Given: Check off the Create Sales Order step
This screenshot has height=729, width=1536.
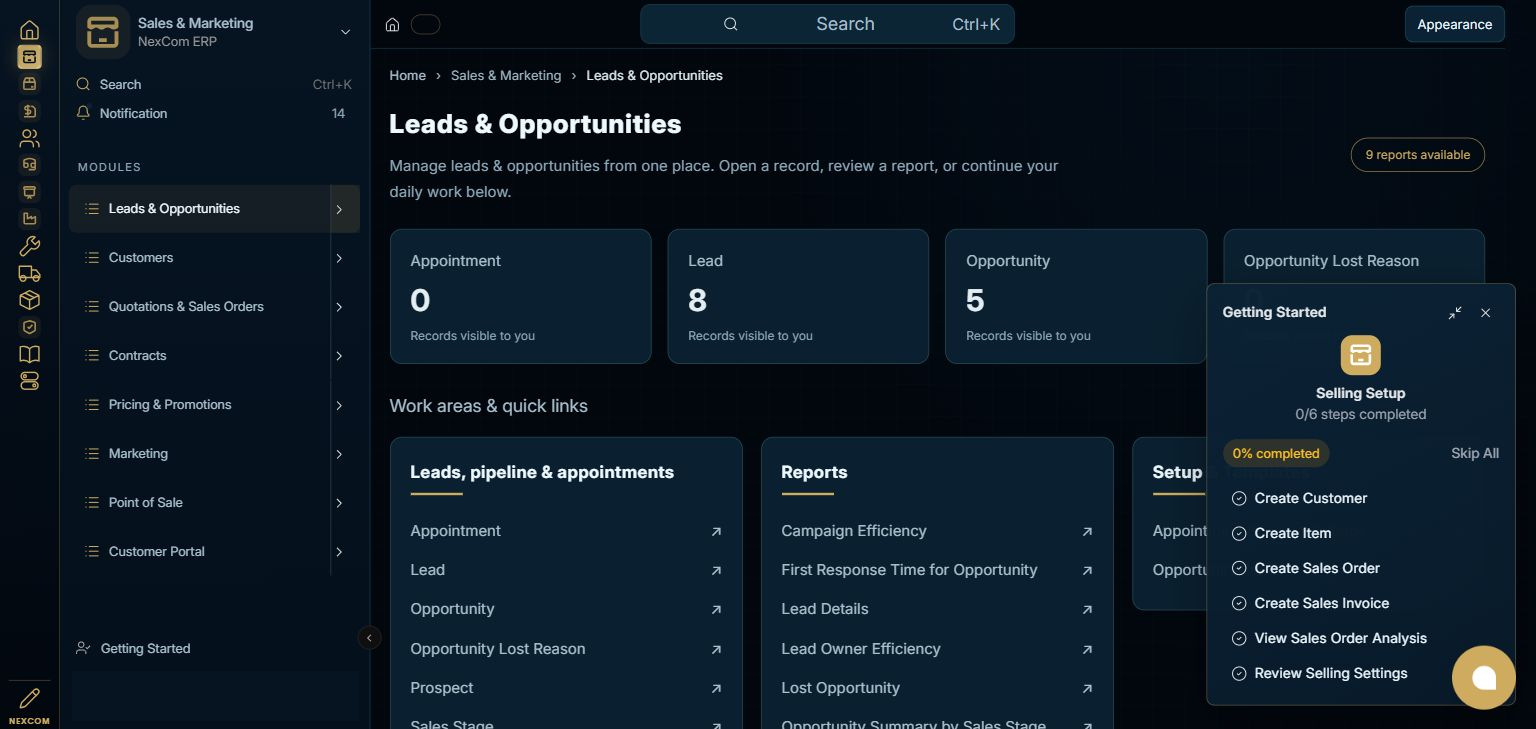Looking at the screenshot, I should coord(1239,568).
